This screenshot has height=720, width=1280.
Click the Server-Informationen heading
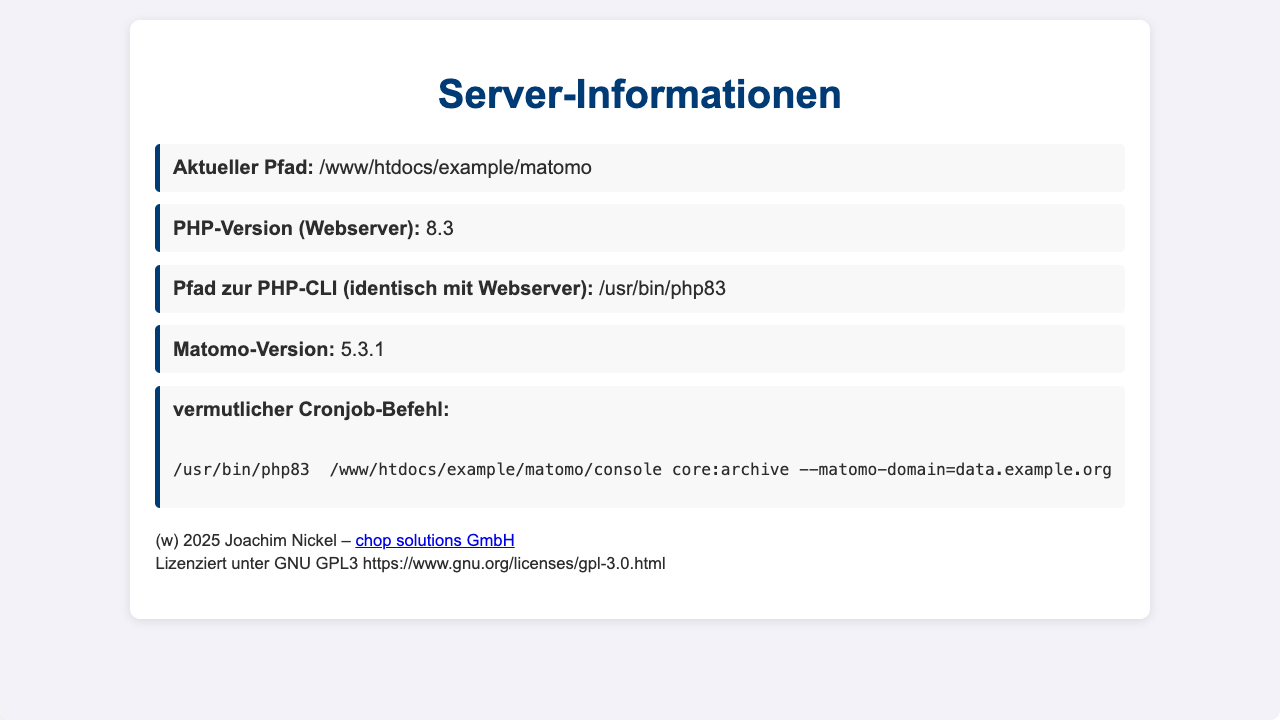pos(640,94)
